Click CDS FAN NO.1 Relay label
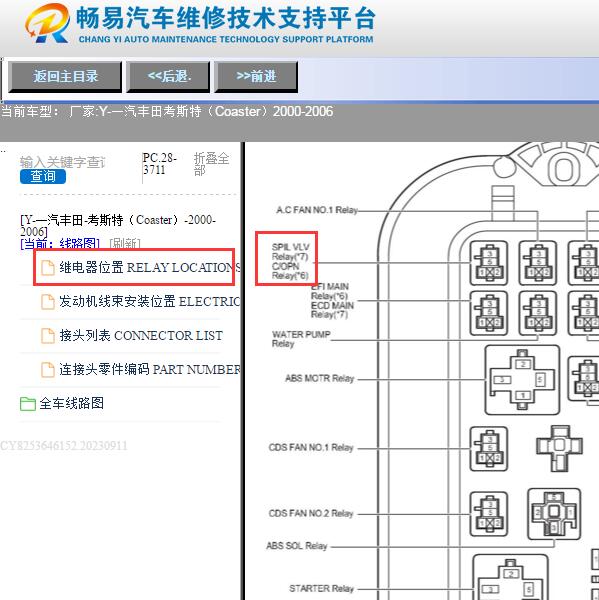 point(311,447)
